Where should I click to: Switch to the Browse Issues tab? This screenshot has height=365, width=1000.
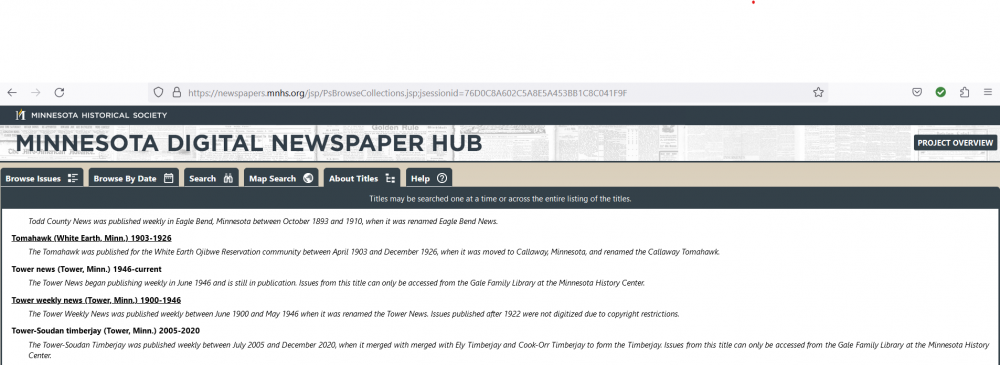(x=42, y=178)
